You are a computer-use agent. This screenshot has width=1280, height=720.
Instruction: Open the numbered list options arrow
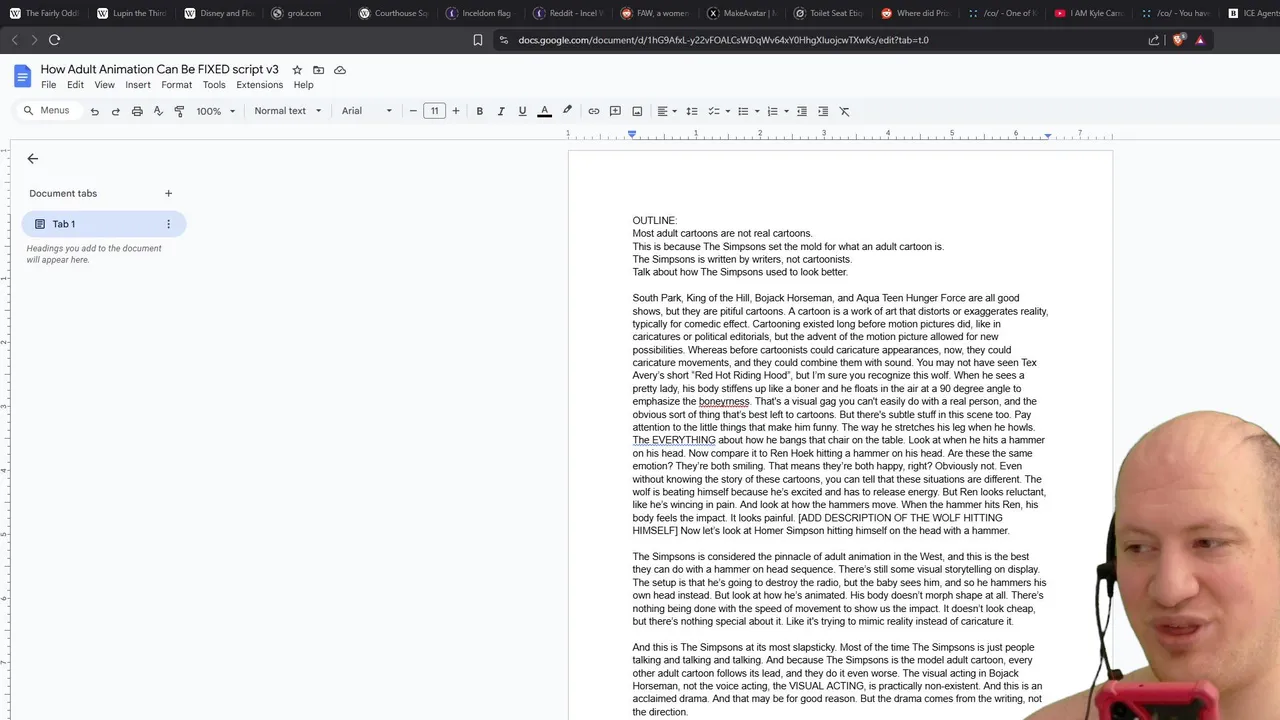tap(786, 111)
